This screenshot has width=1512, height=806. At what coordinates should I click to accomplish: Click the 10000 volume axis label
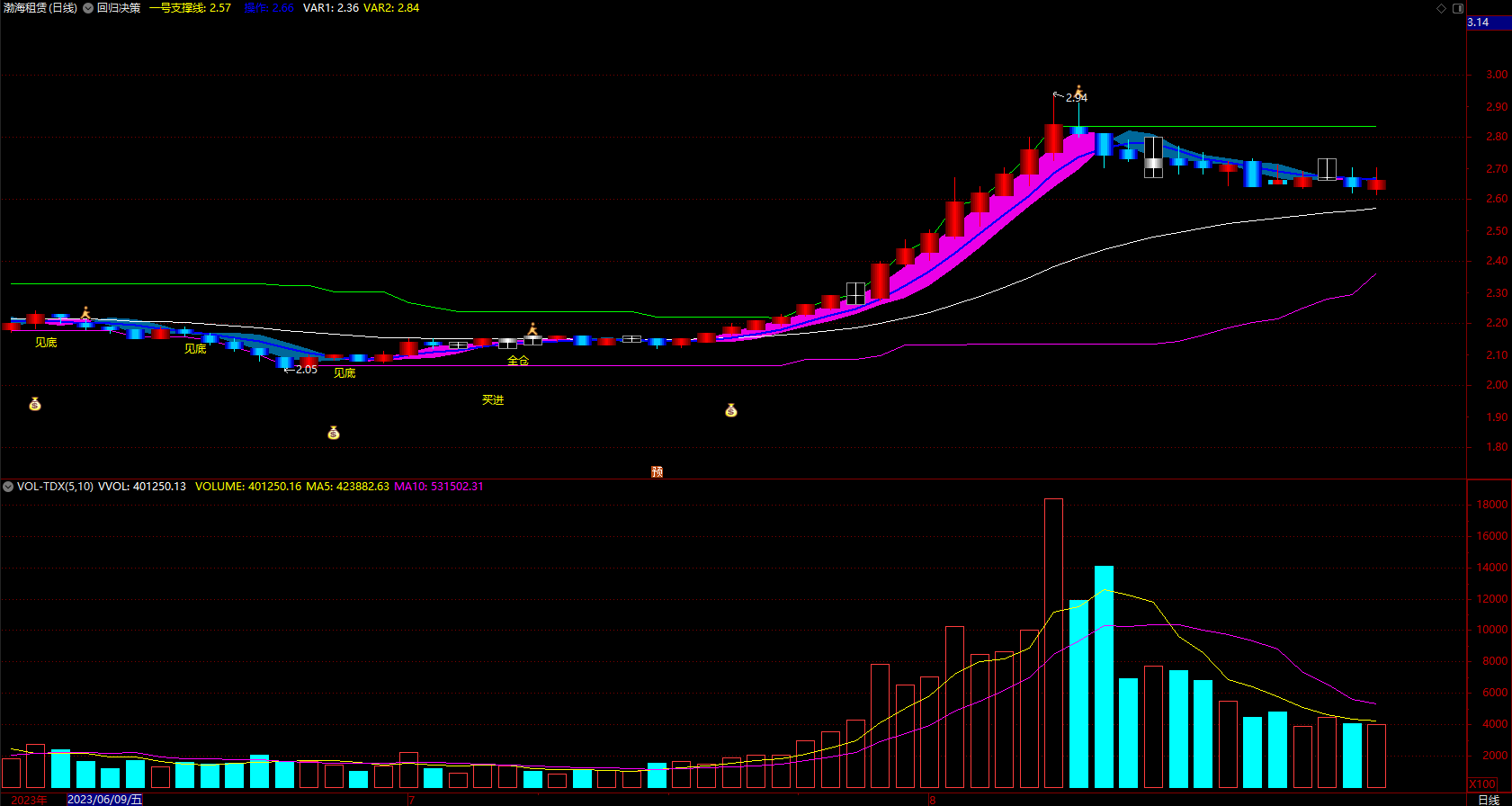(1492, 630)
